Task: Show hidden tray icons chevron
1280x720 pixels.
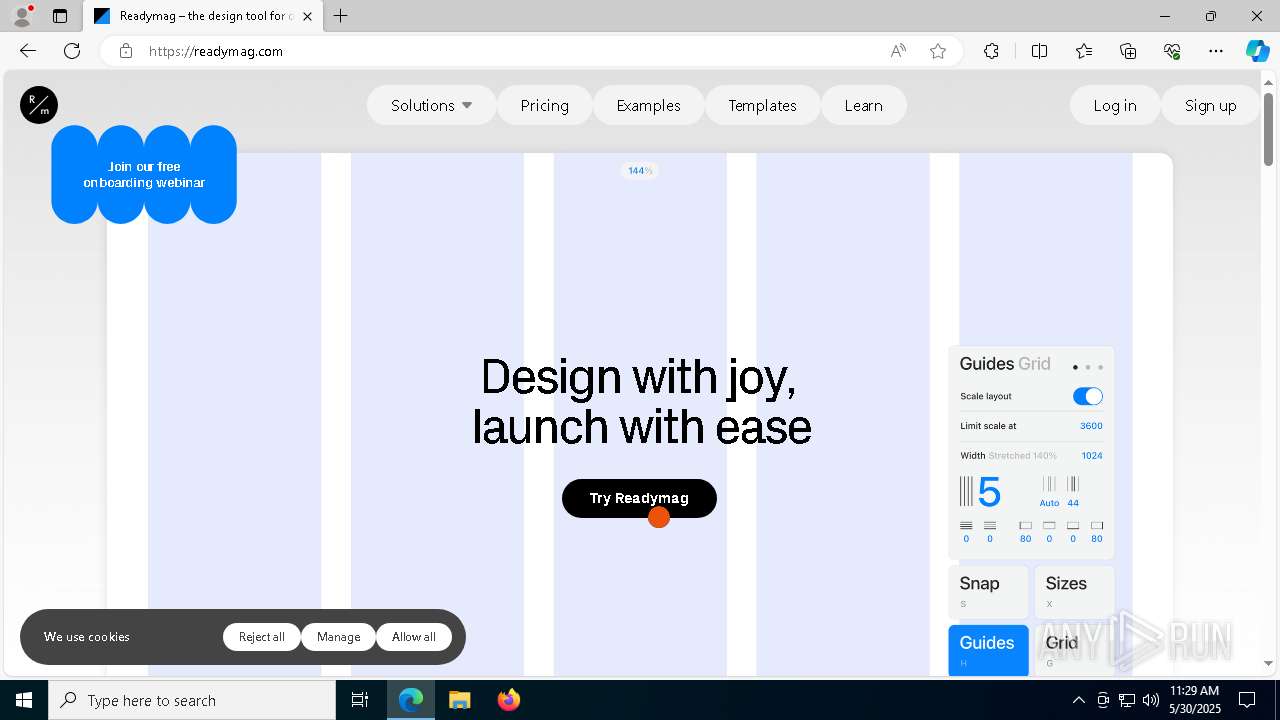Action: pyautogui.click(x=1078, y=700)
